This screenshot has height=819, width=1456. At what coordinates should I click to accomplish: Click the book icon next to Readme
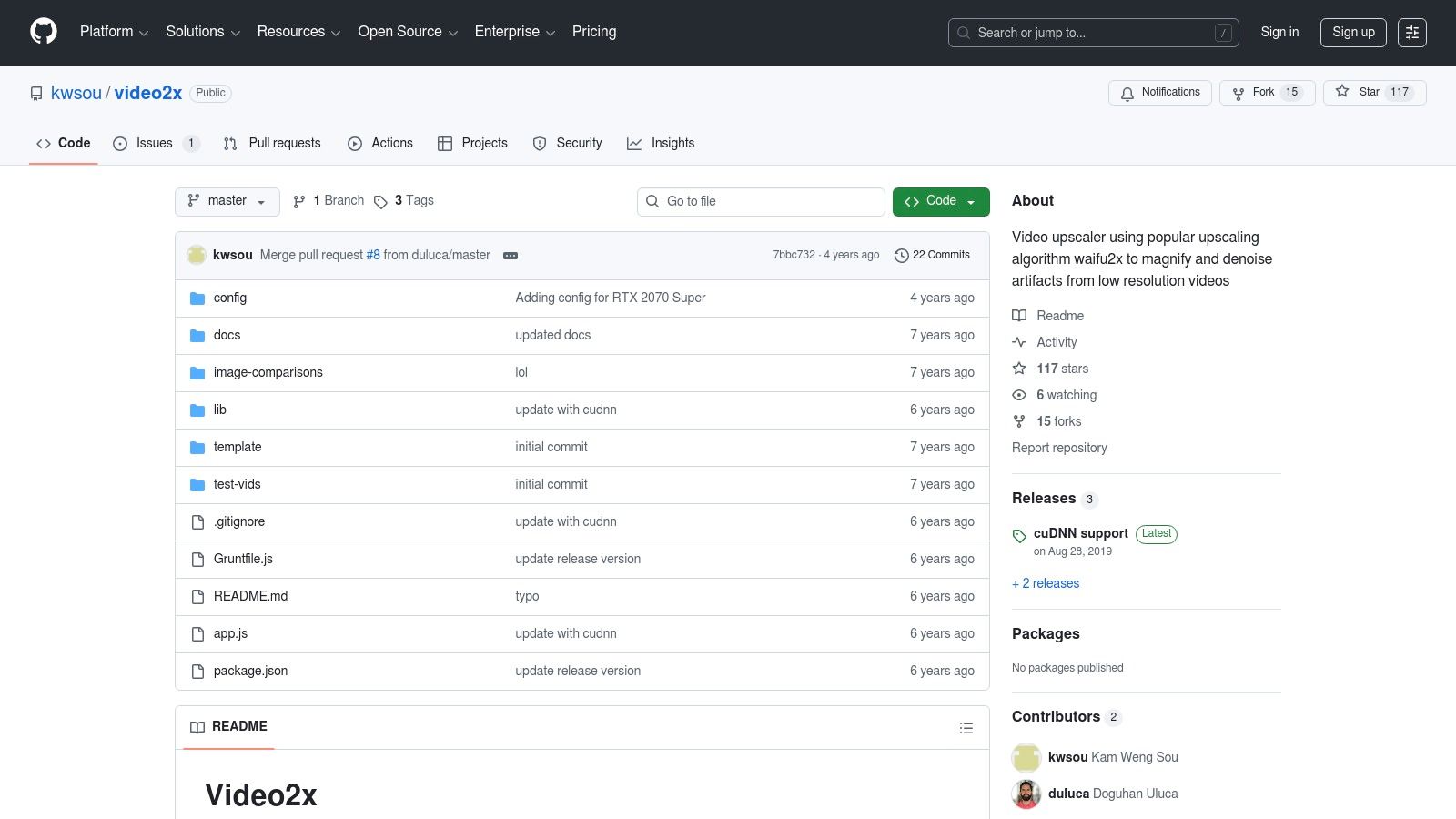(x=1019, y=316)
